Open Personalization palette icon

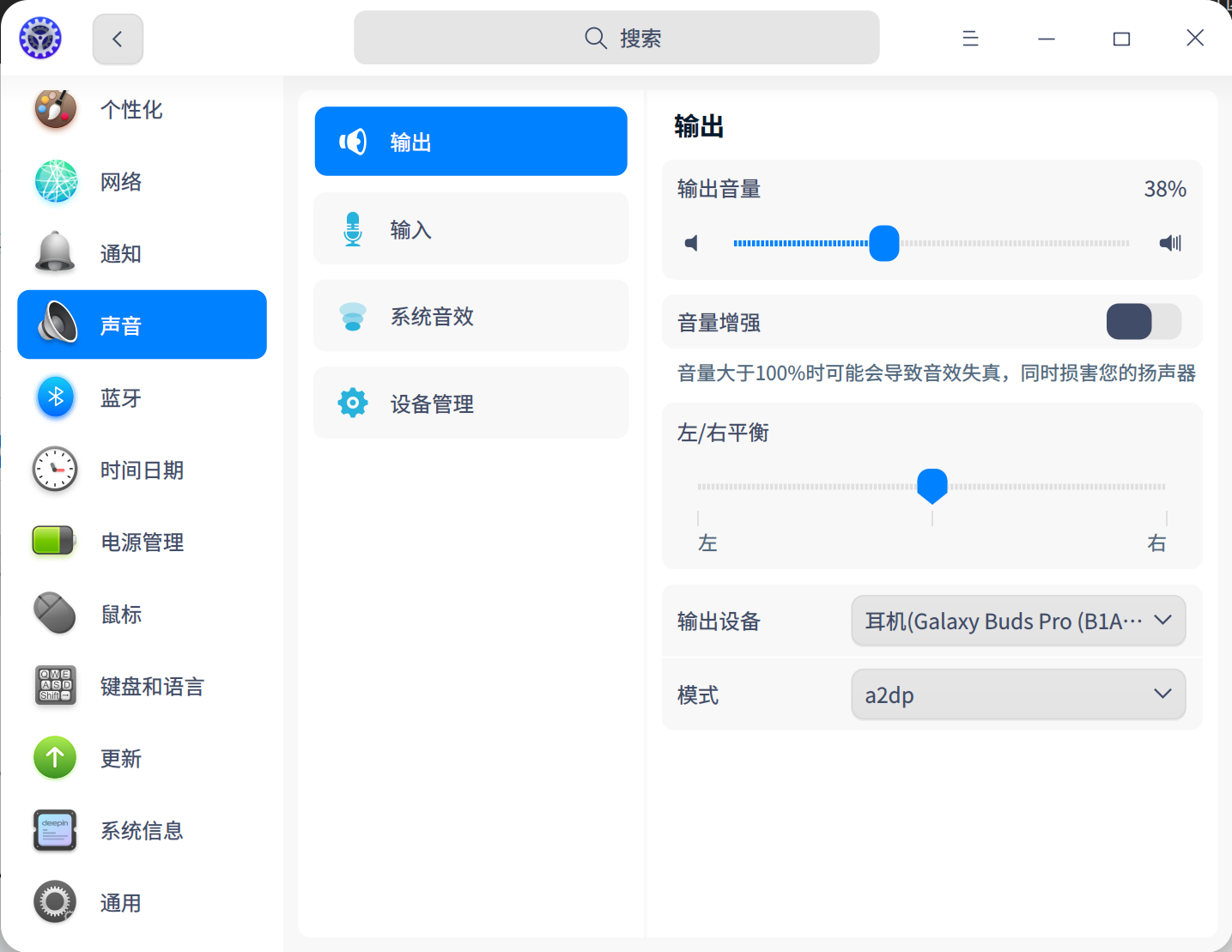[56, 109]
